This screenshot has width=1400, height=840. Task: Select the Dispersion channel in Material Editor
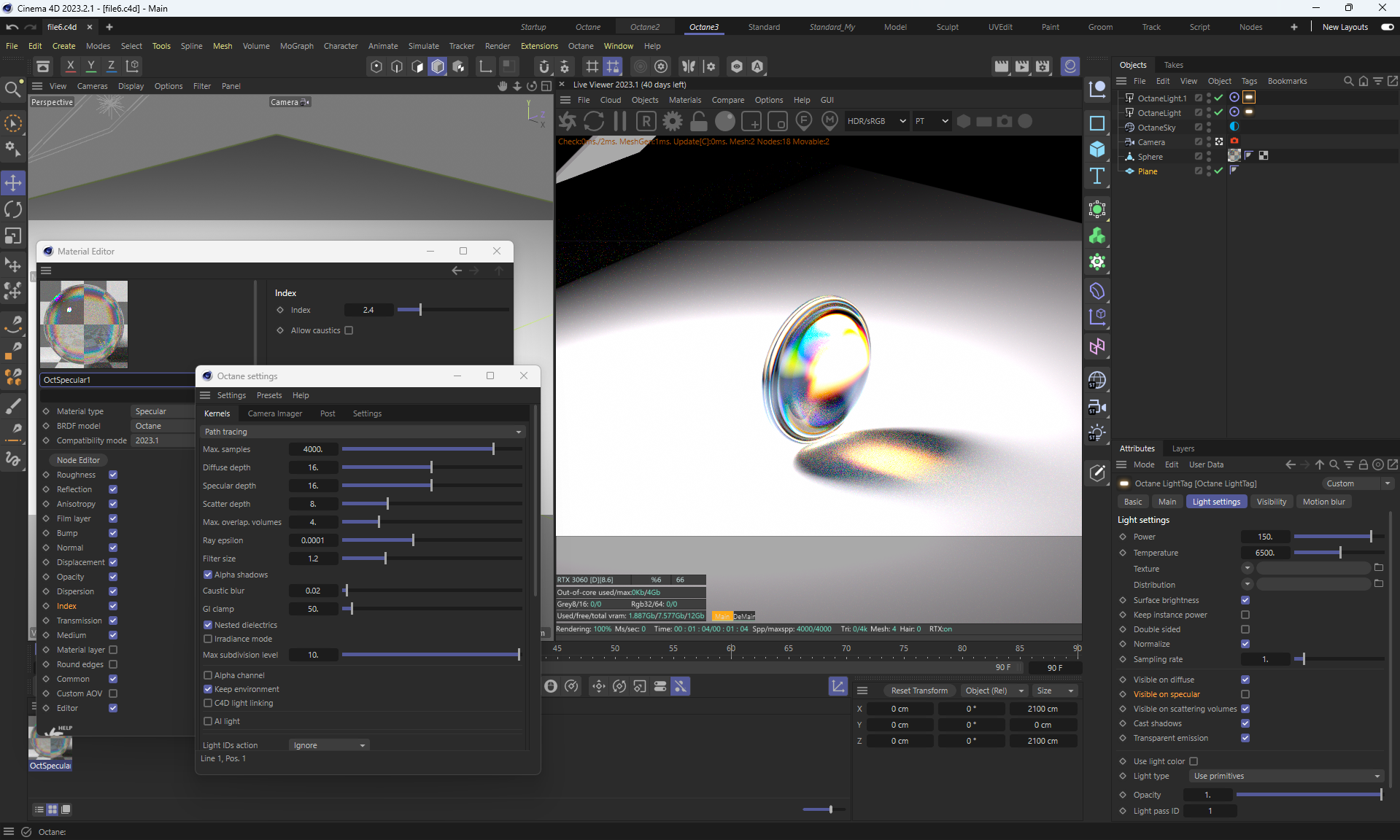75,591
